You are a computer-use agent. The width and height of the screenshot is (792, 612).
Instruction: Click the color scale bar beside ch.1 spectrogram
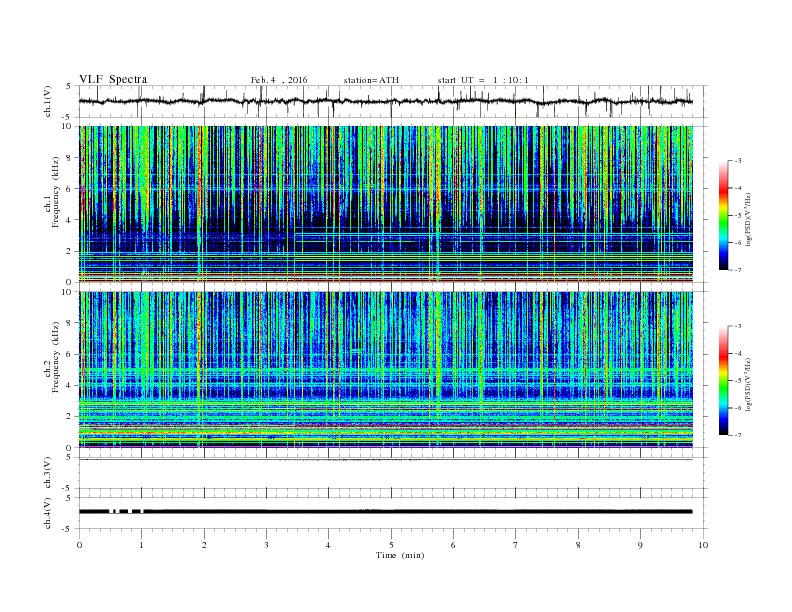pyautogui.click(x=723, y=216)
